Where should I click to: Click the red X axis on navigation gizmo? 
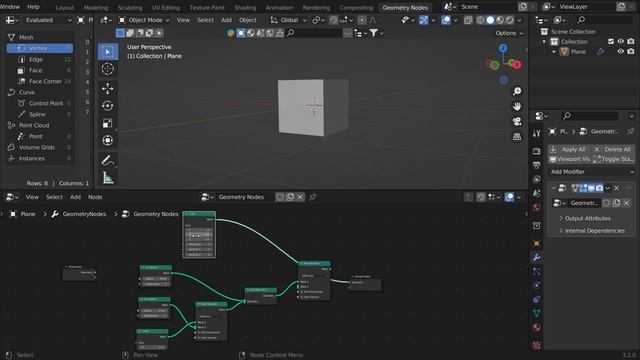[517, 64]
